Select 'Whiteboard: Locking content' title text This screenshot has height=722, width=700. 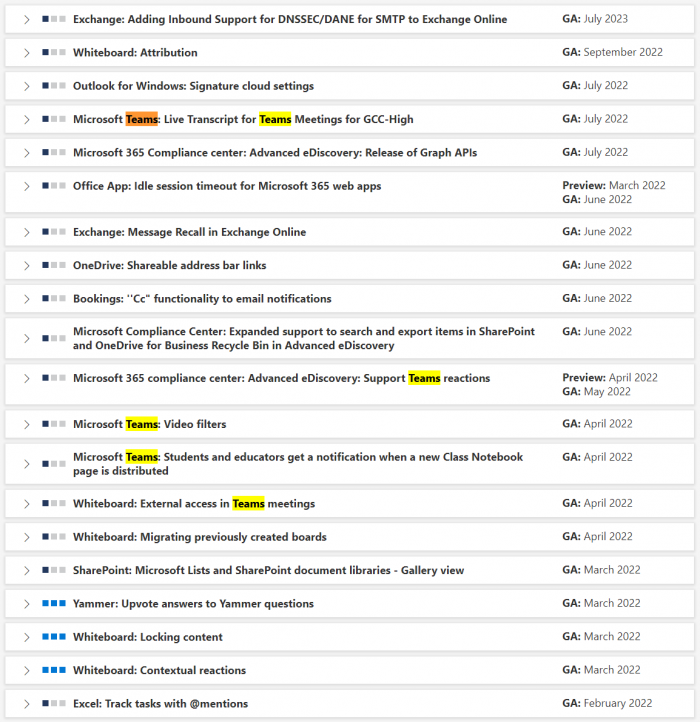[x=148, y=637]
